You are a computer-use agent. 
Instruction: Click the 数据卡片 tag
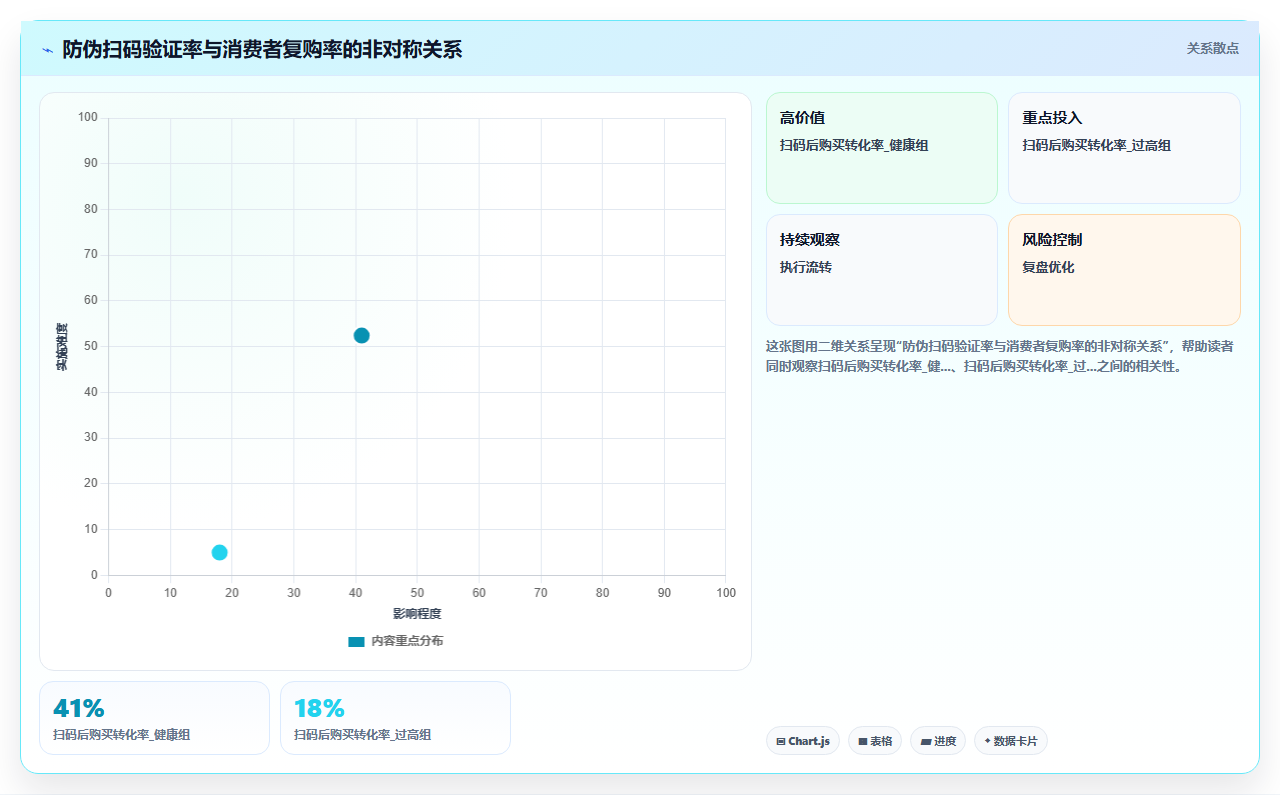(x=1011, y=741)
